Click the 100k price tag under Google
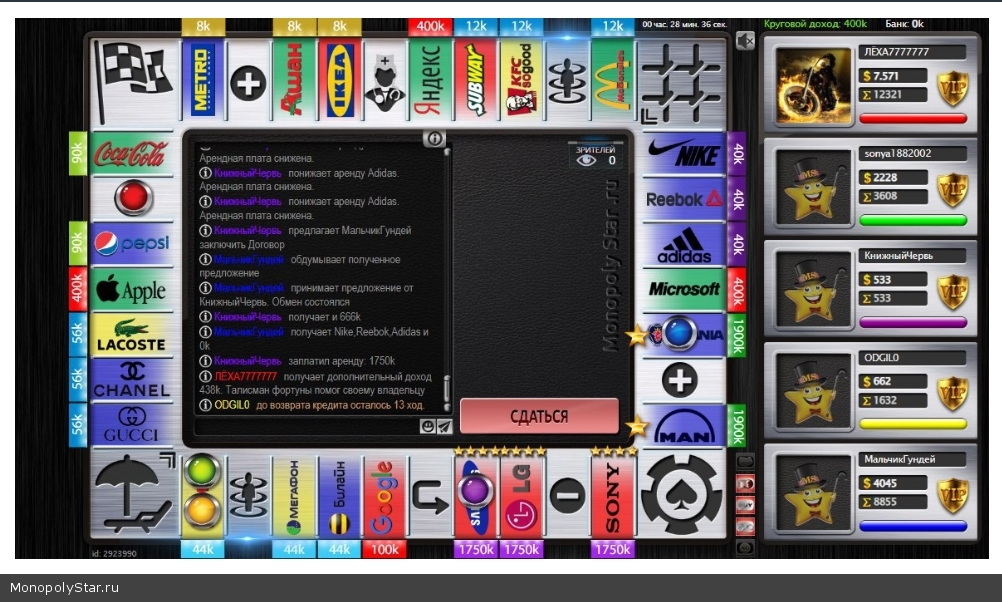The width and height of the screenshot is (1002, 602). (384, 549)
